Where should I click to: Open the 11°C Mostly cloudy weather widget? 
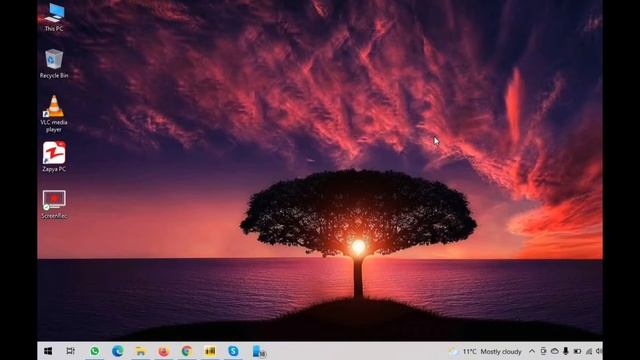tap(485, 351)
